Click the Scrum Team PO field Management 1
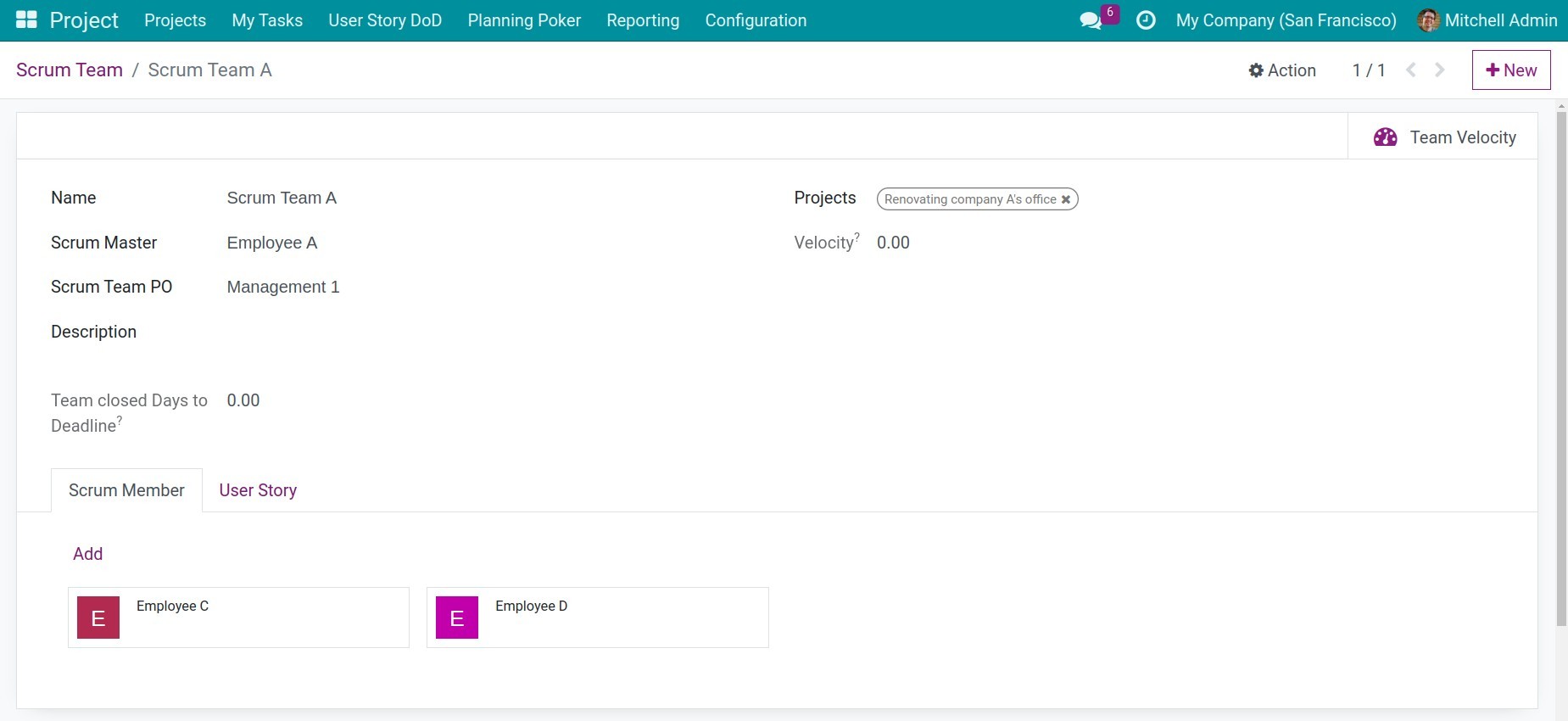 coord(283,287)
